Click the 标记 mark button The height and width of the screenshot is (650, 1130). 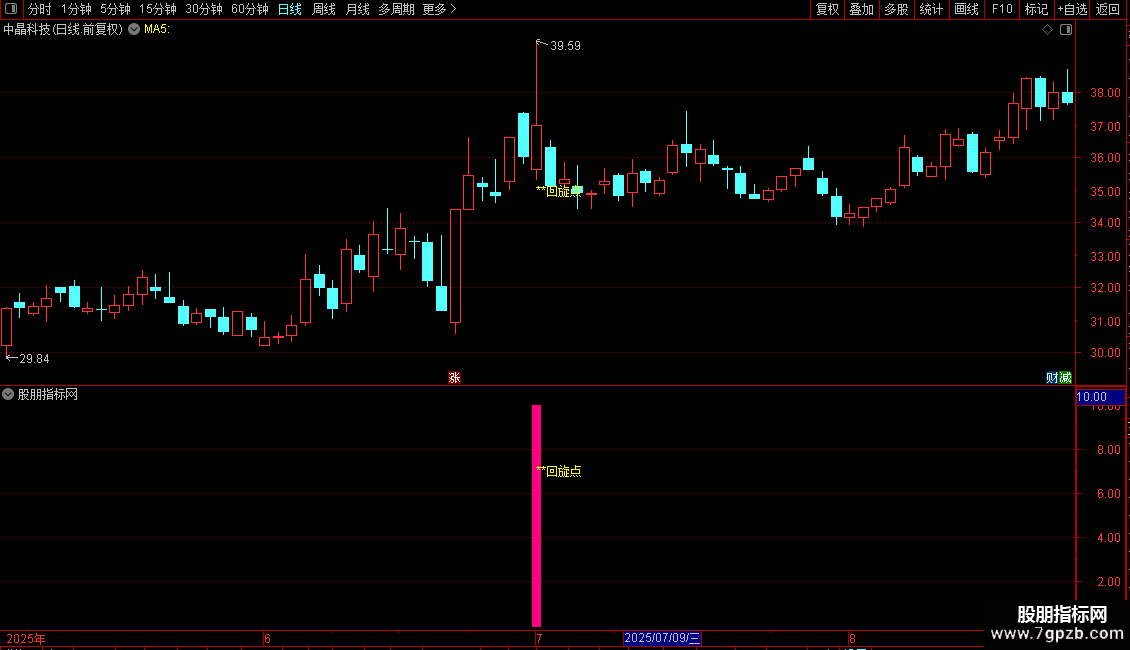[x=1036, y=9]
